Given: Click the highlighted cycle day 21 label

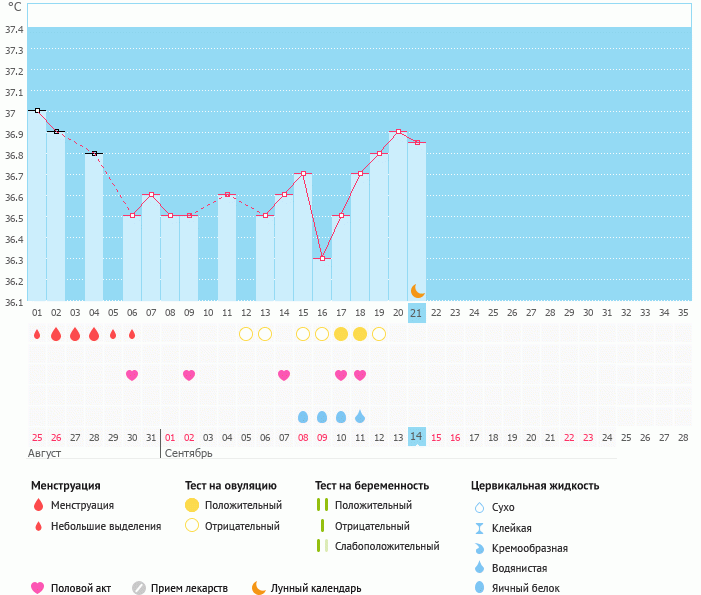Looking at the screenshot, I should [417, 312].
